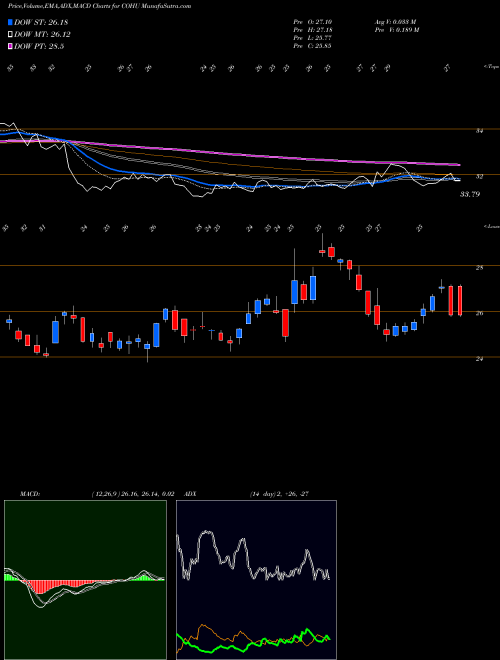Image resolution: width=500 pixels, height=660 pixels.
Task: Click the 34 label on EMA axis
Action: click(479, 131)
